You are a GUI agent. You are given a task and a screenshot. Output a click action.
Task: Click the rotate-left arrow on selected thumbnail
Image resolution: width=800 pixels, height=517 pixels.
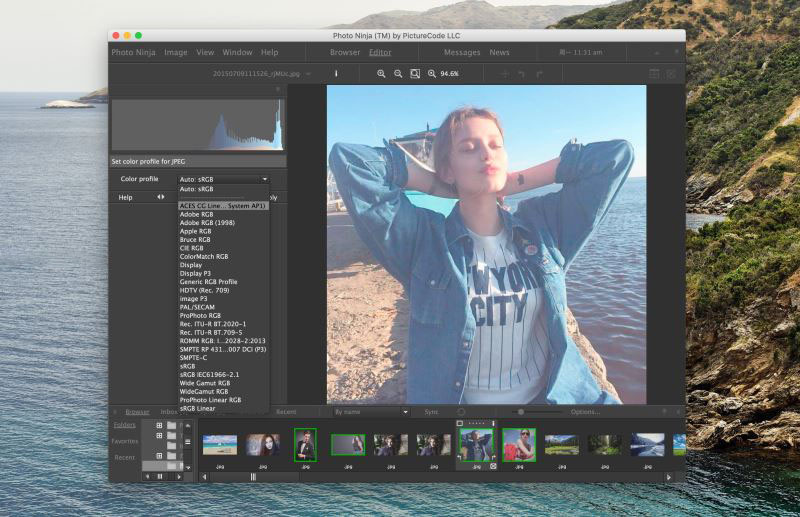tap(459, 457)
